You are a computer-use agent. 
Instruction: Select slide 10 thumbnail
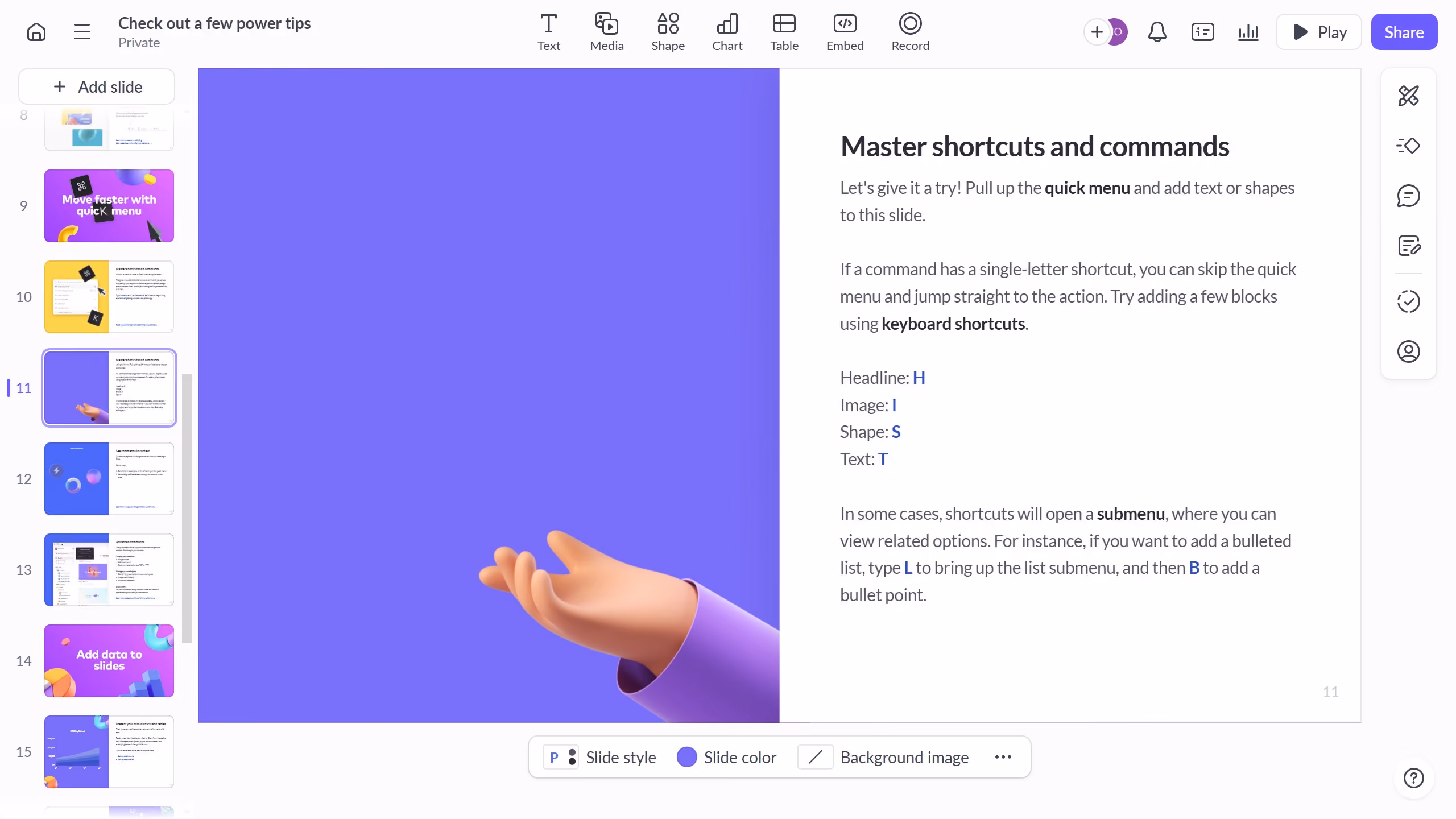pyautogui.click(x=109, y=297)
